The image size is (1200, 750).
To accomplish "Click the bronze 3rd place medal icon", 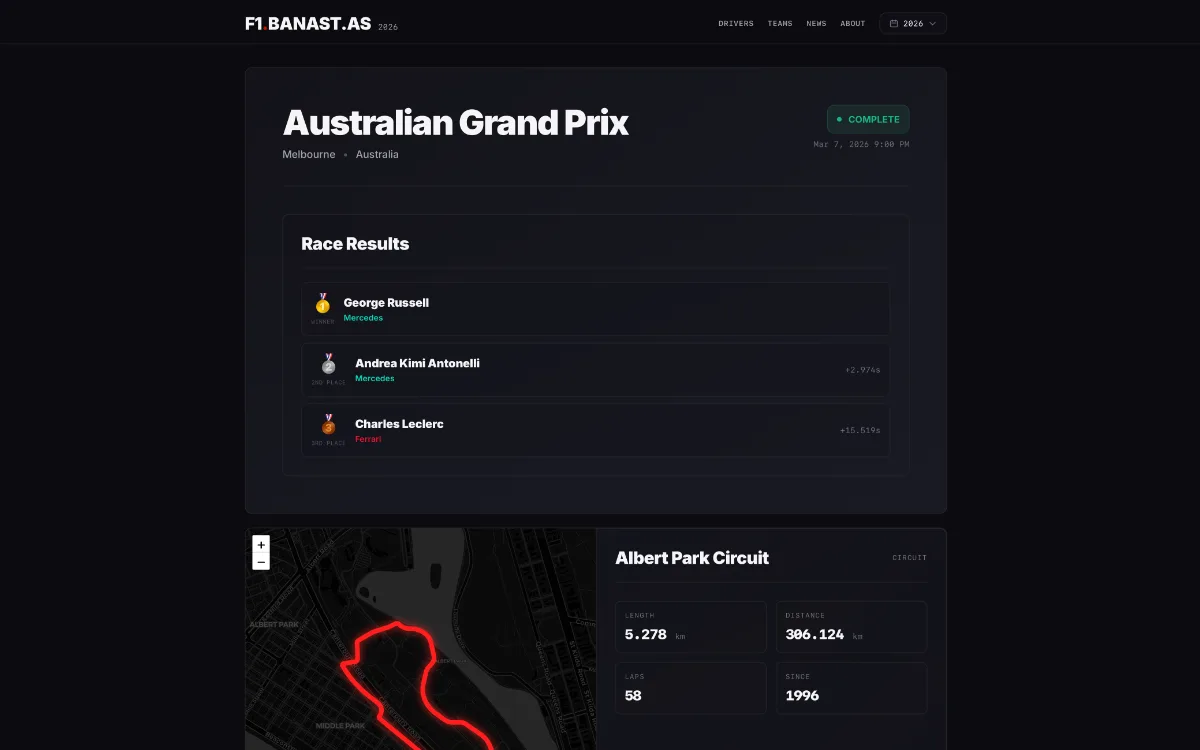I will 328,426.
